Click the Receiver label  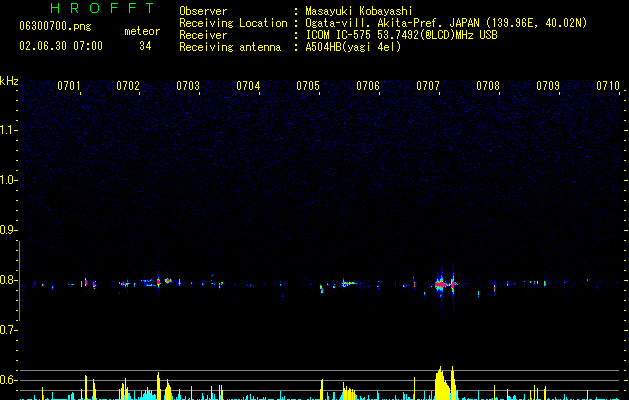203,35
